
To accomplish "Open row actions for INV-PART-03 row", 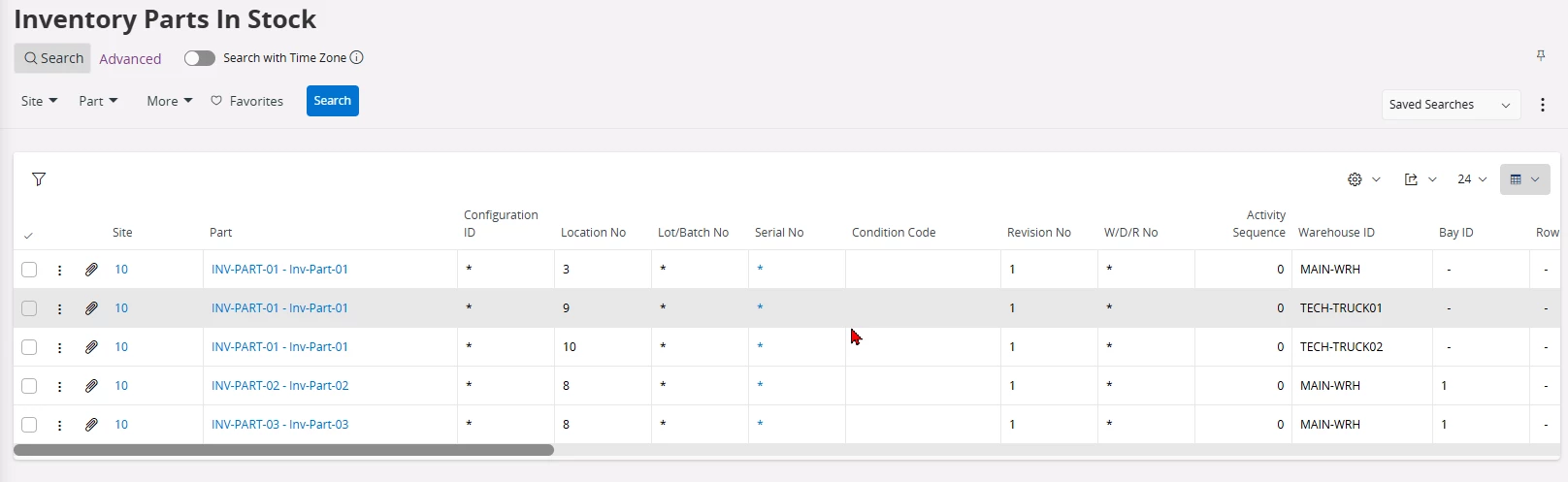I will pyautogui.click(x=60, y=425).
